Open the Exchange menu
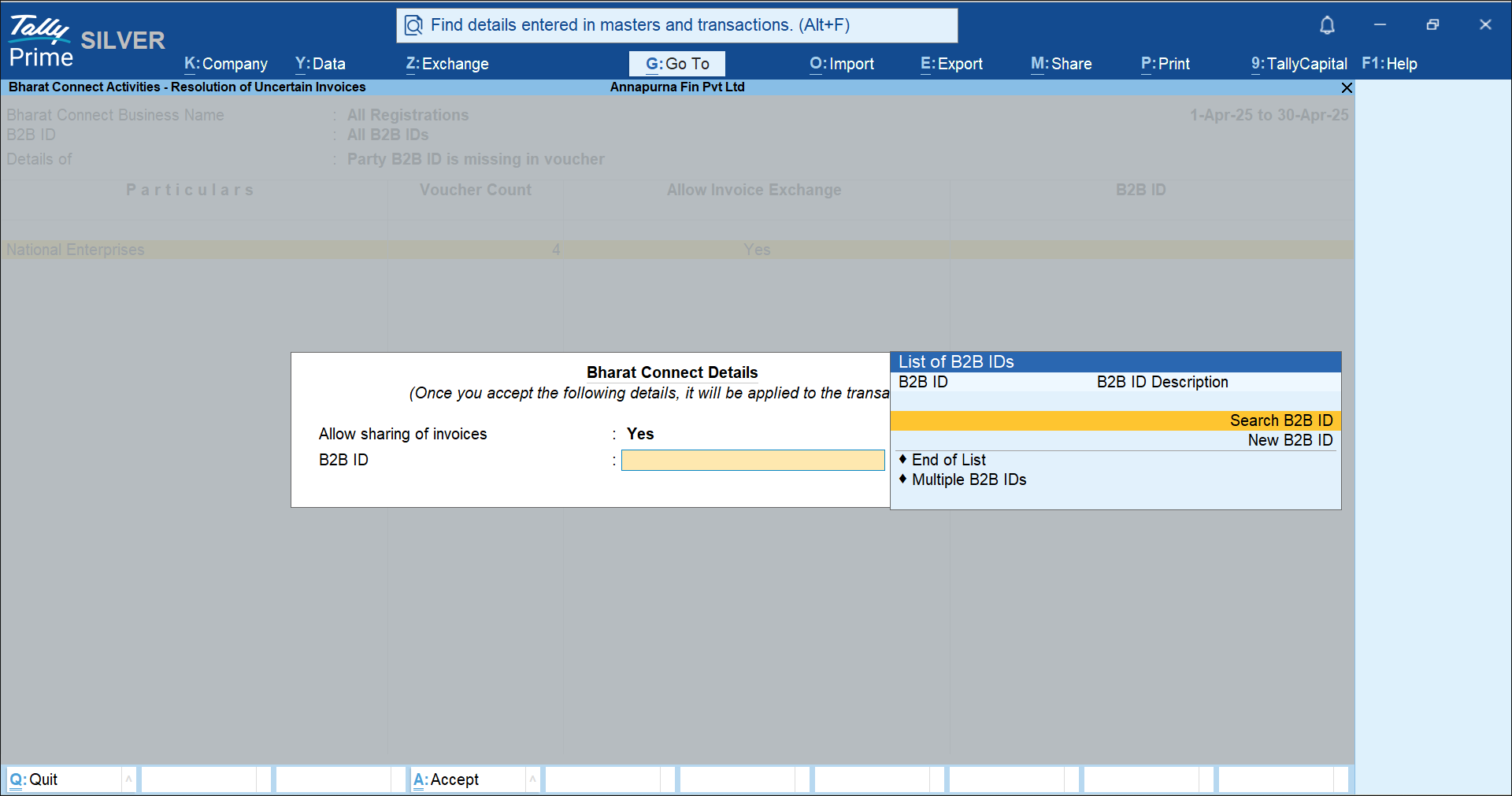1512x796 pixels. click(x=447, y=64)
